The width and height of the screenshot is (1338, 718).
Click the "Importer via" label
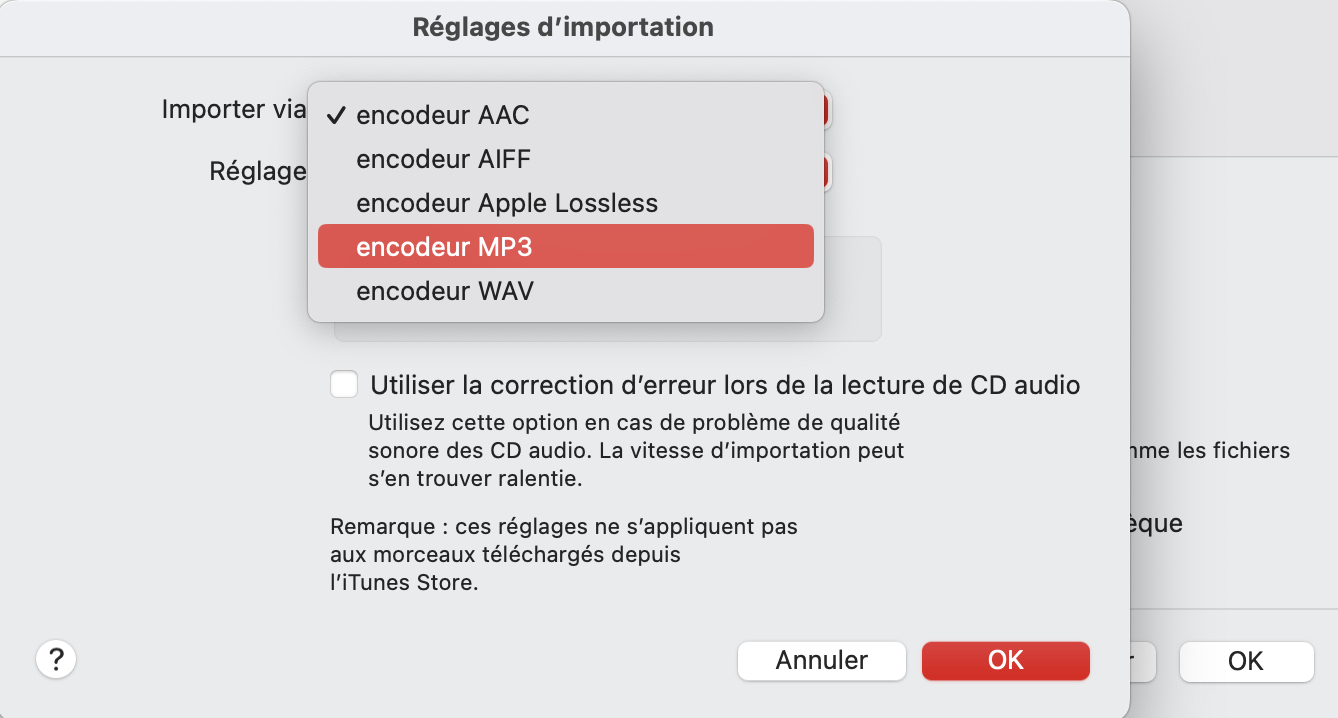[x=227, y=110]
